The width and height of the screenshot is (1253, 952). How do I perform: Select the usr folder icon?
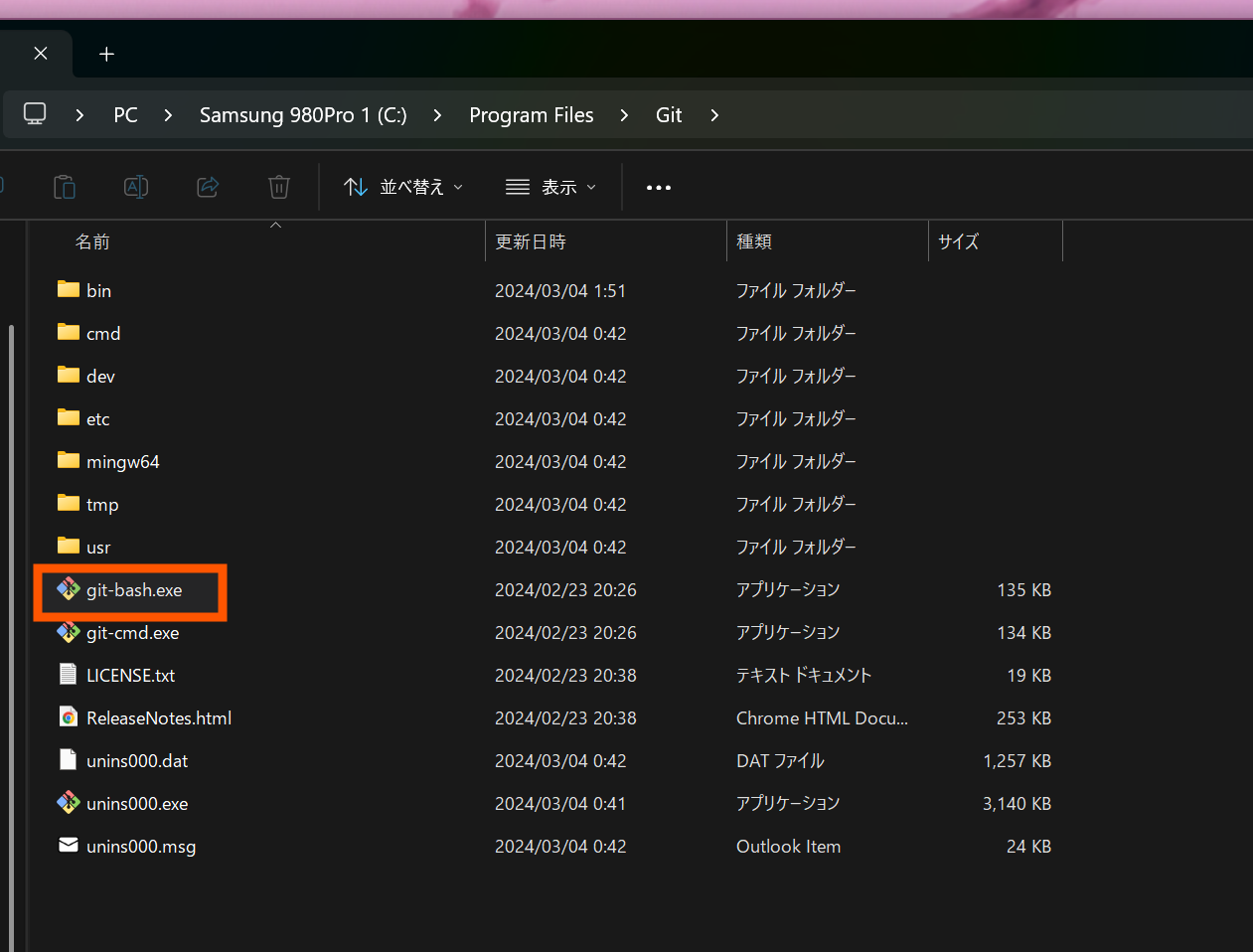tap(69, 546)
